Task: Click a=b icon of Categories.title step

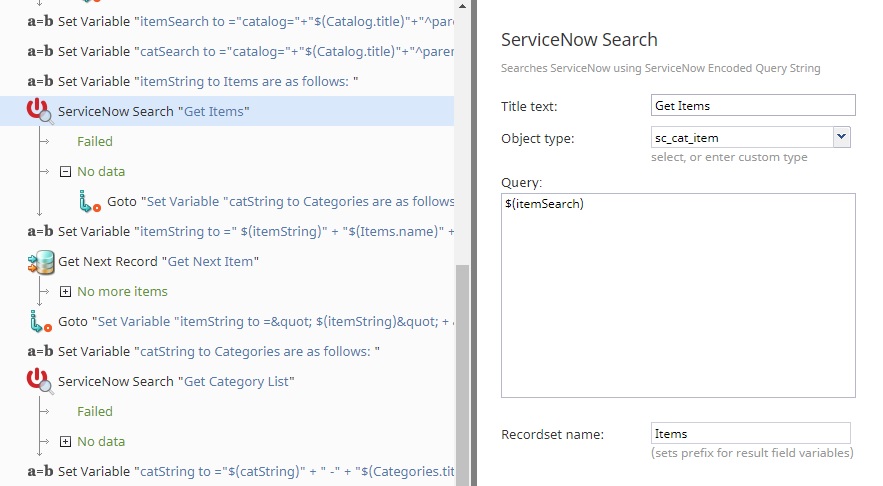Action: click(41, 471)
